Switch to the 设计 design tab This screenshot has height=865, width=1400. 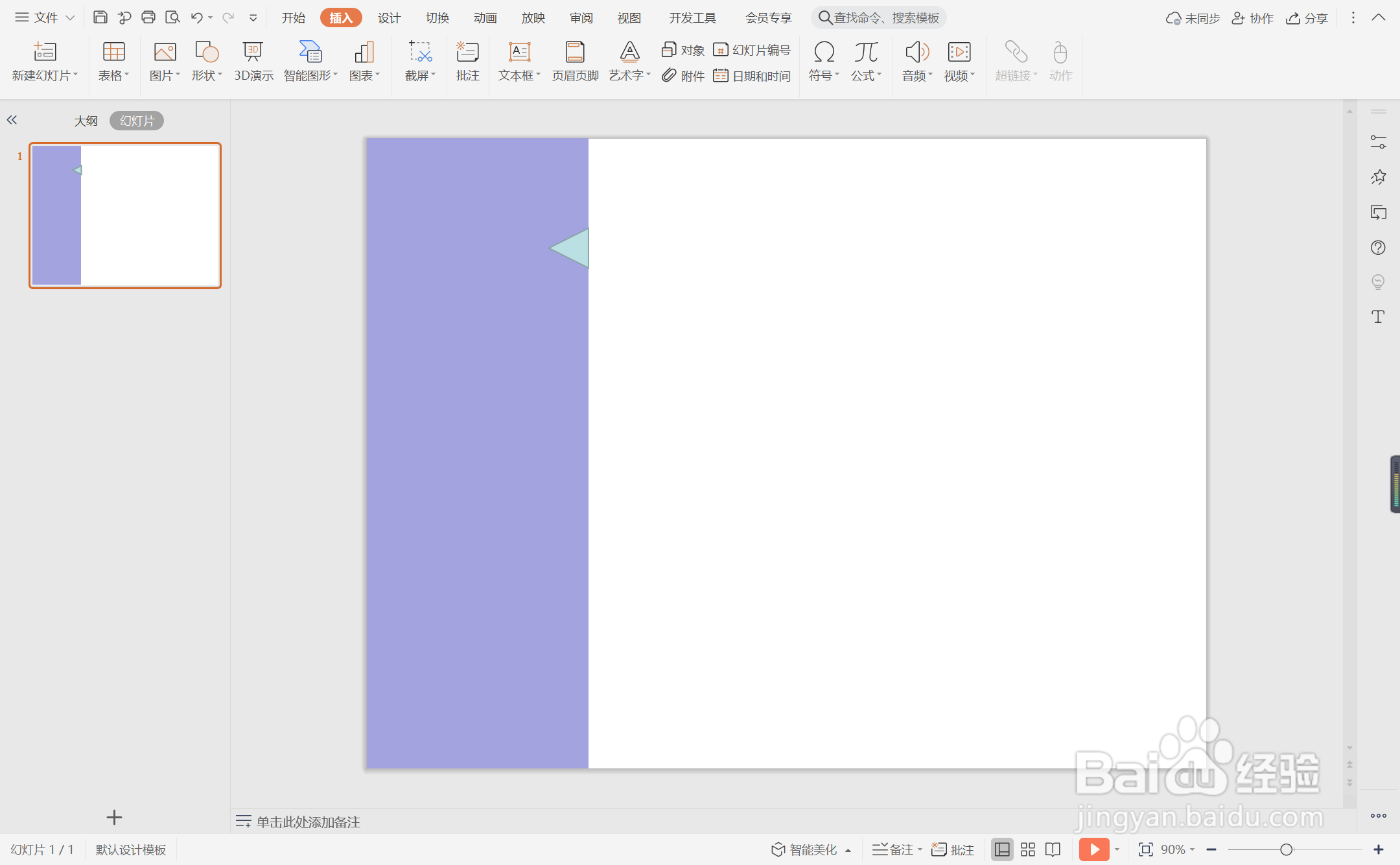pos(389,18)
